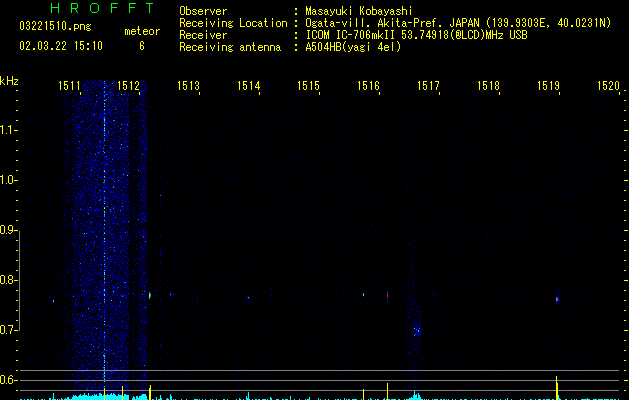Viewport: 629px width, 400px height.
Task: Click the 1519 time axis label
Action: click(548, 86)
